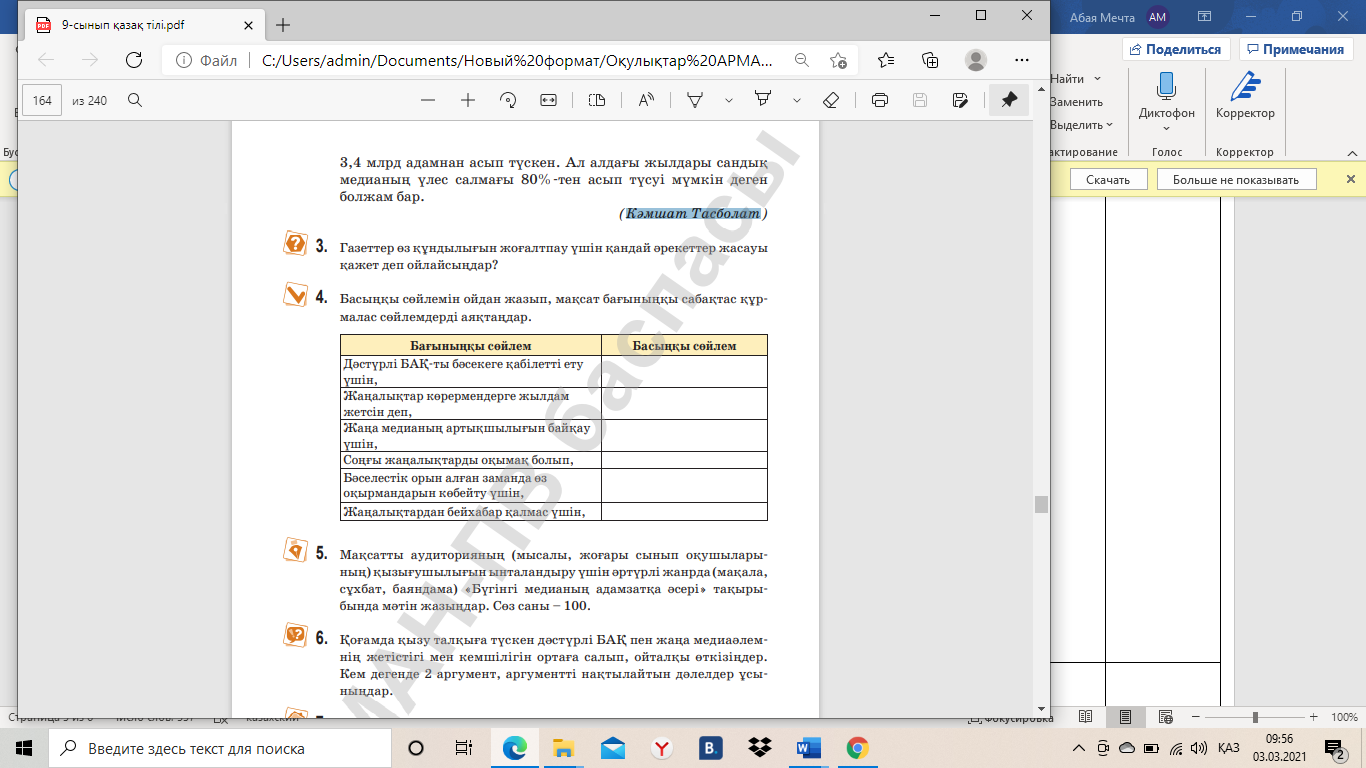Click the Word zoom slider handle
This screenshot has height=768, width=1366.
(1255, 717)
